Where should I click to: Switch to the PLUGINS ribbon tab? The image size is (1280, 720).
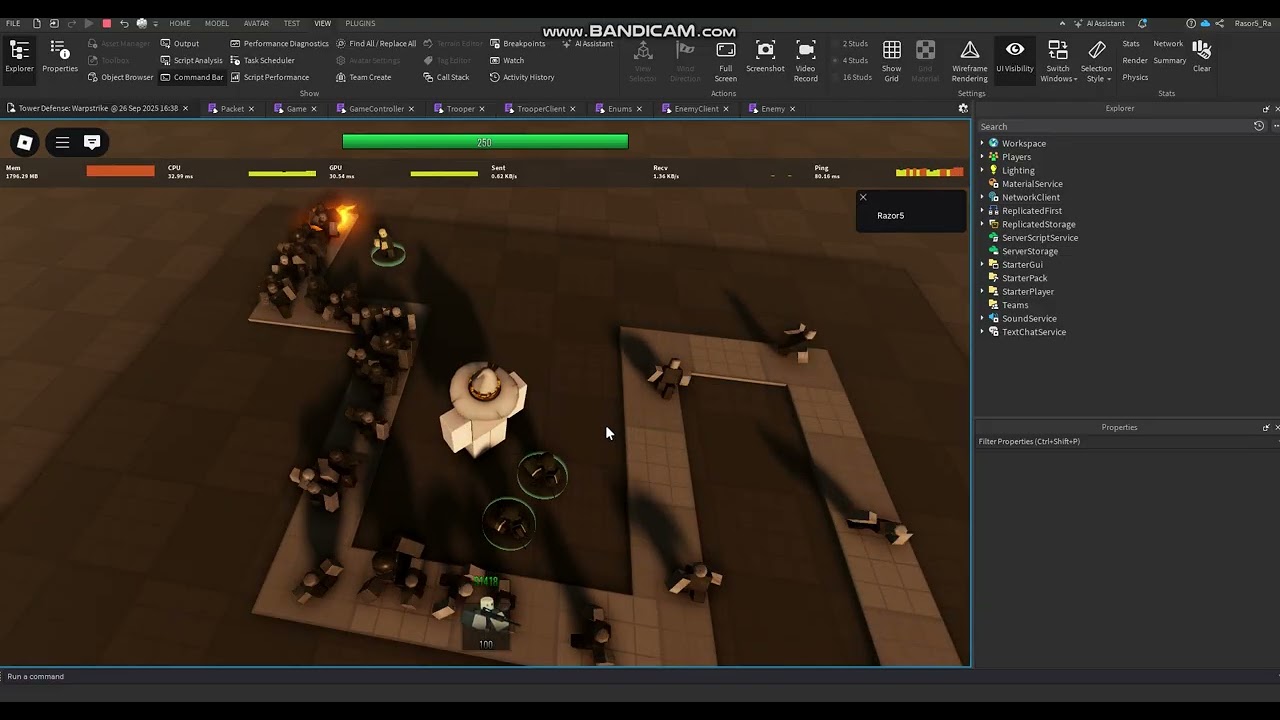(360, 23)
